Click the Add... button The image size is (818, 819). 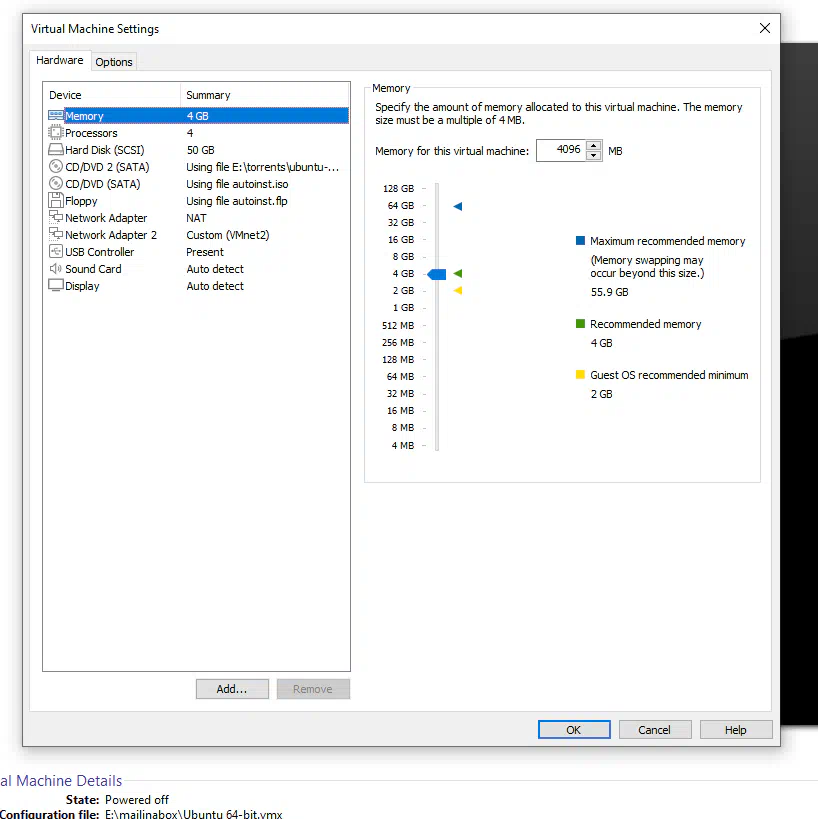click(232, 689)
